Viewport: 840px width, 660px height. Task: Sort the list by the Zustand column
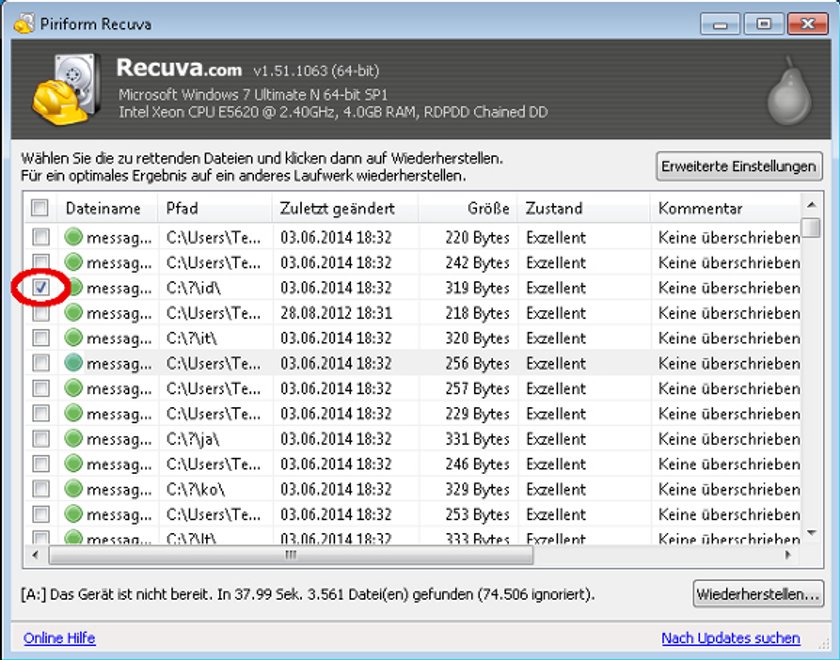584,208
